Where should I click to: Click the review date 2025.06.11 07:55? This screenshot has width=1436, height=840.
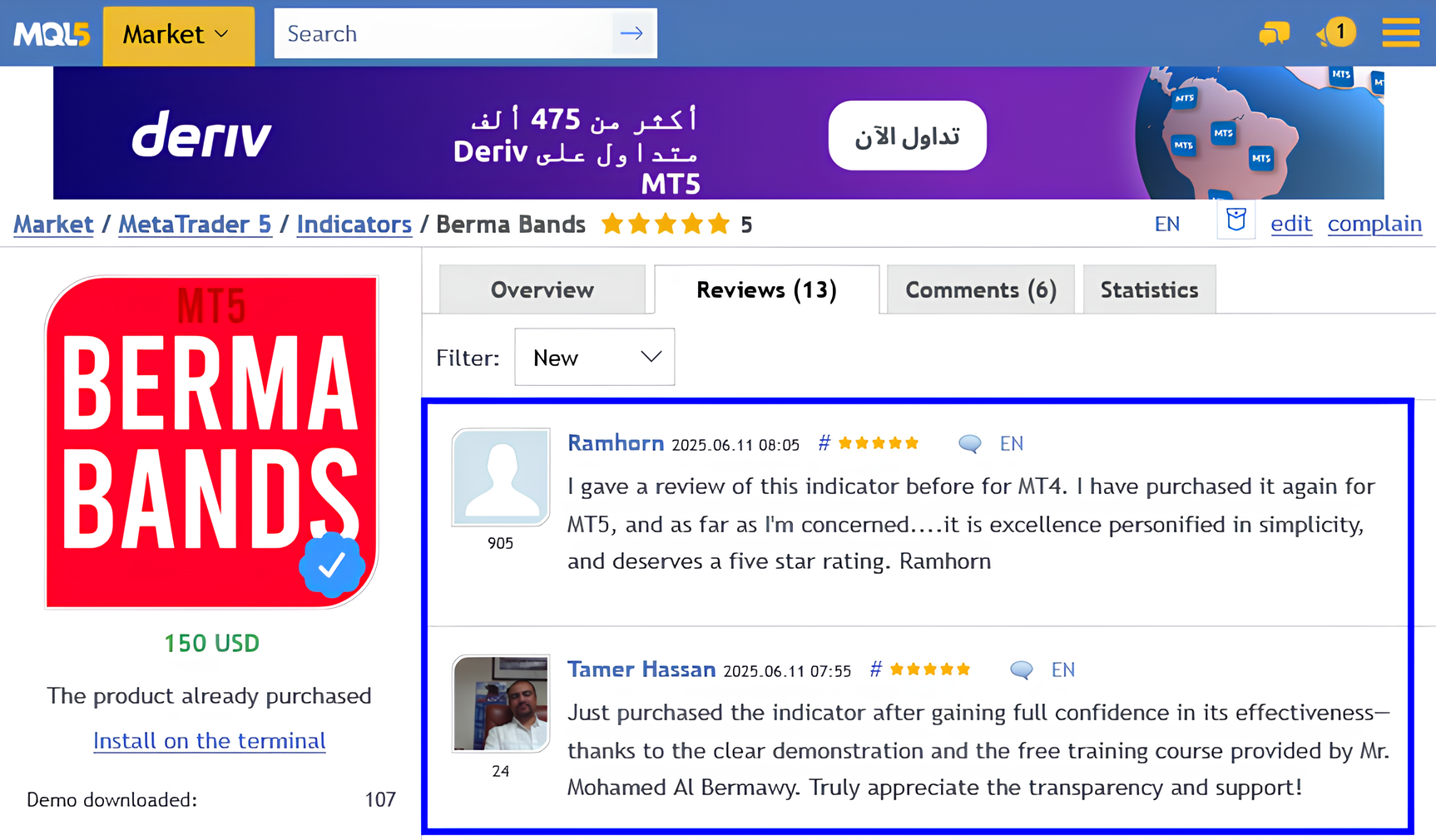click(x=787, y=671)
